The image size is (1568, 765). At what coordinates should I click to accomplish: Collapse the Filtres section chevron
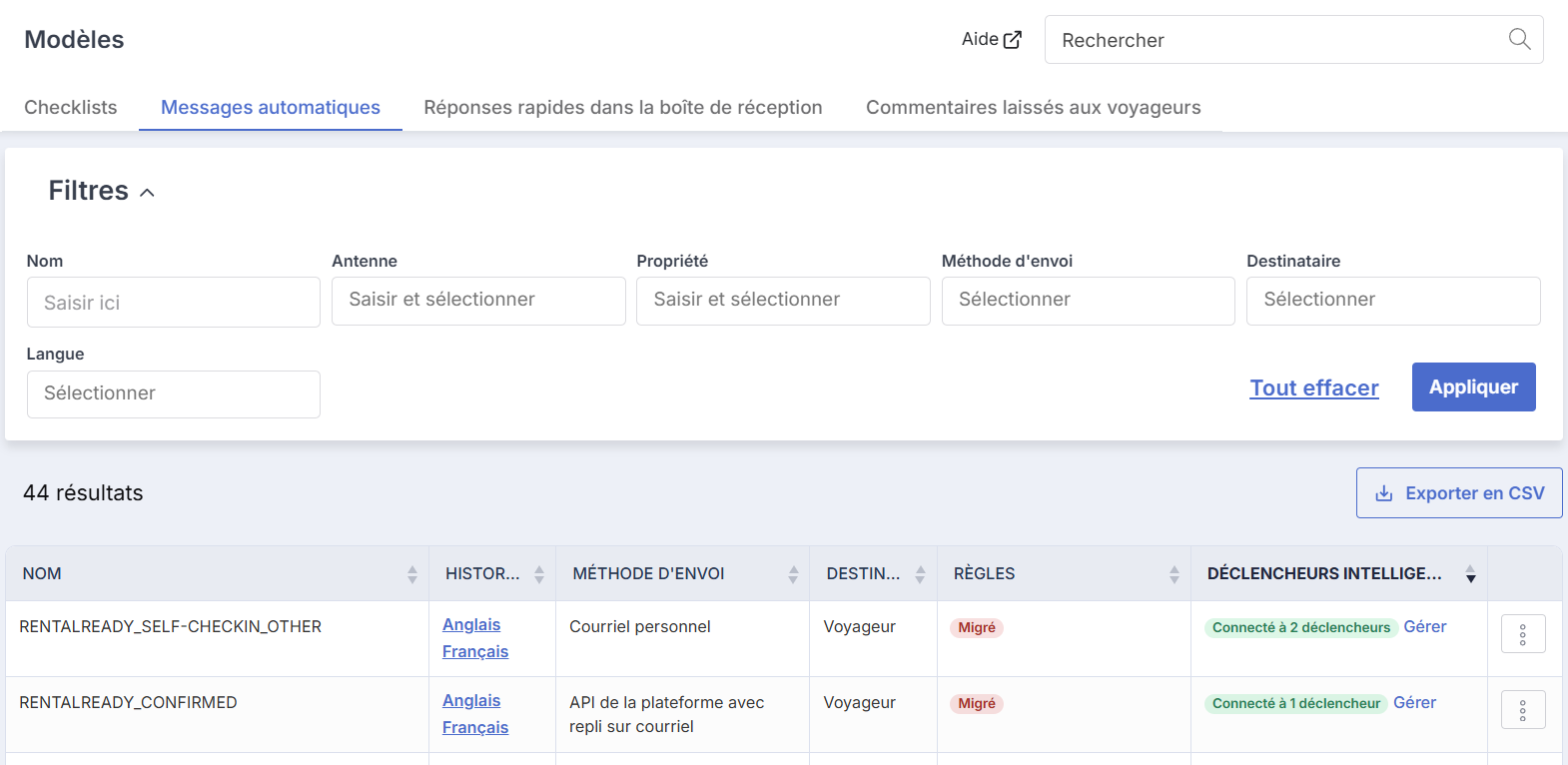(147, 193)
